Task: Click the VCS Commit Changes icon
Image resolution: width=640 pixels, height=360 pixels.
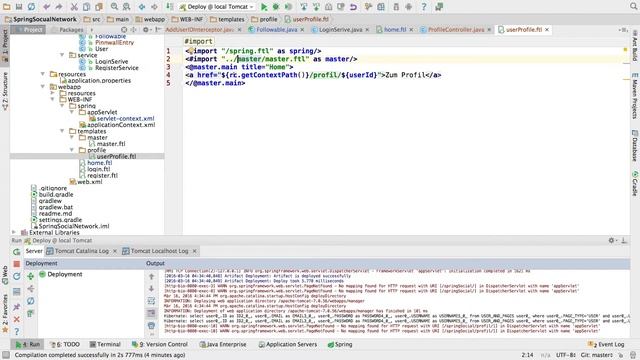Action: [316, 7]
